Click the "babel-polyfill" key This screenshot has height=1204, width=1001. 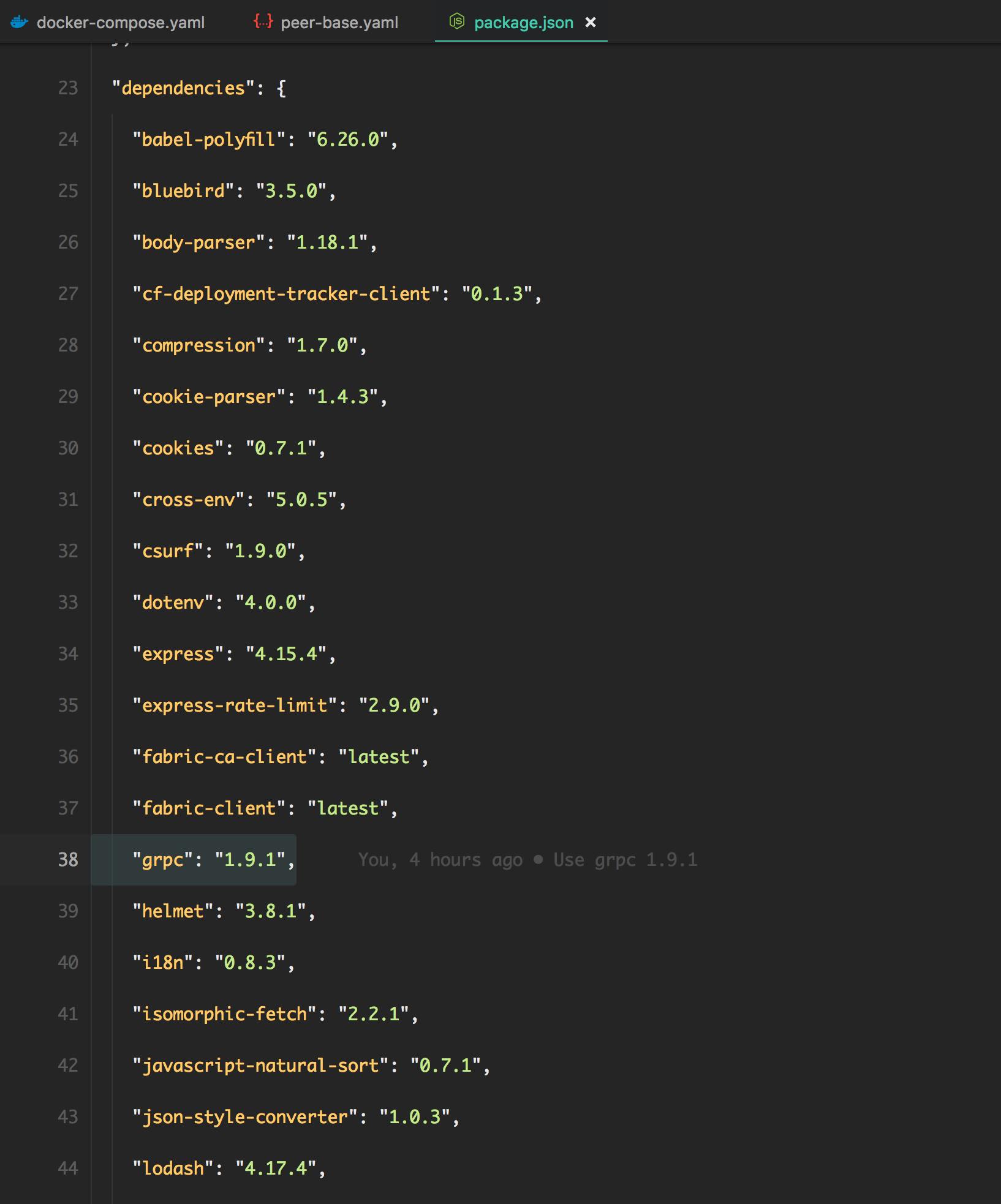(209, 140)
